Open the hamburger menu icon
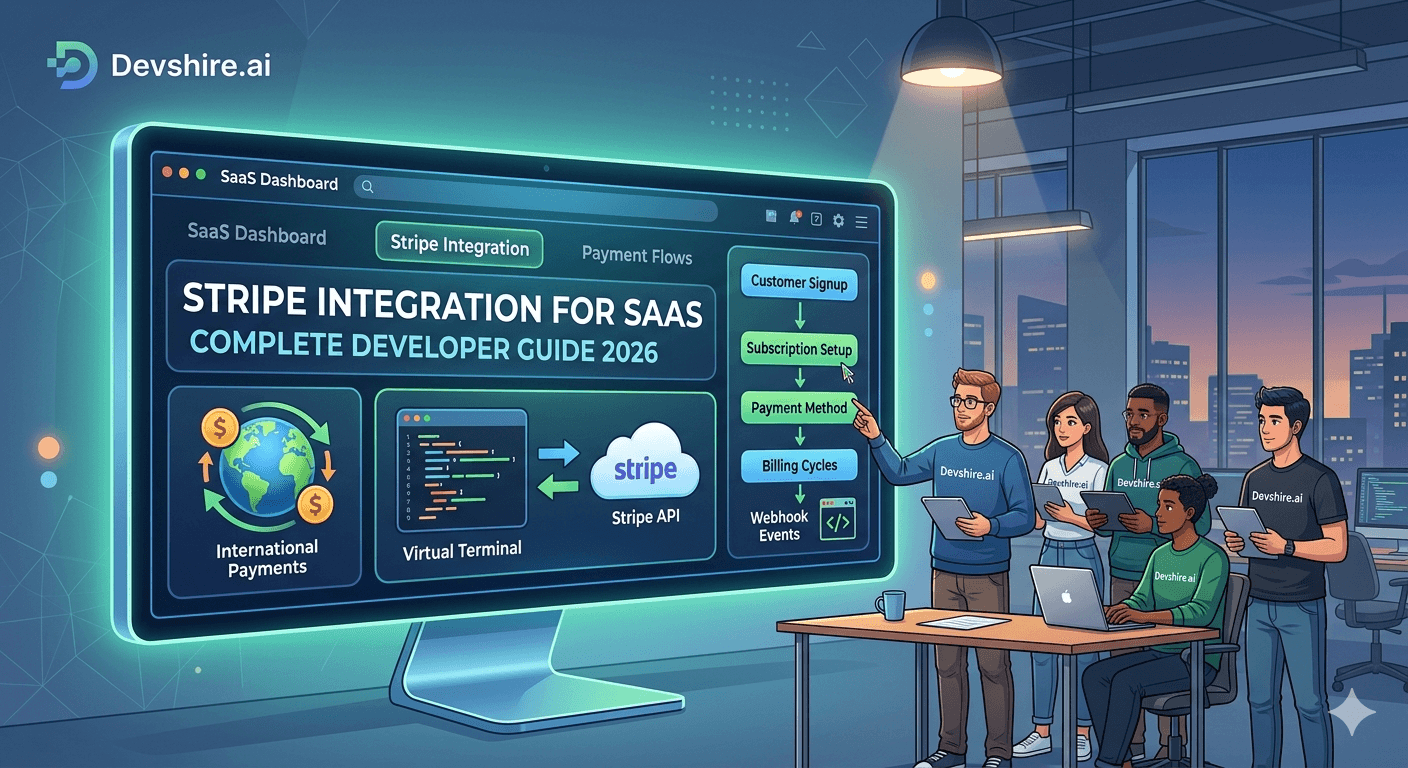The height and width of the screenshot is (768, 1408). pos(860,222)
